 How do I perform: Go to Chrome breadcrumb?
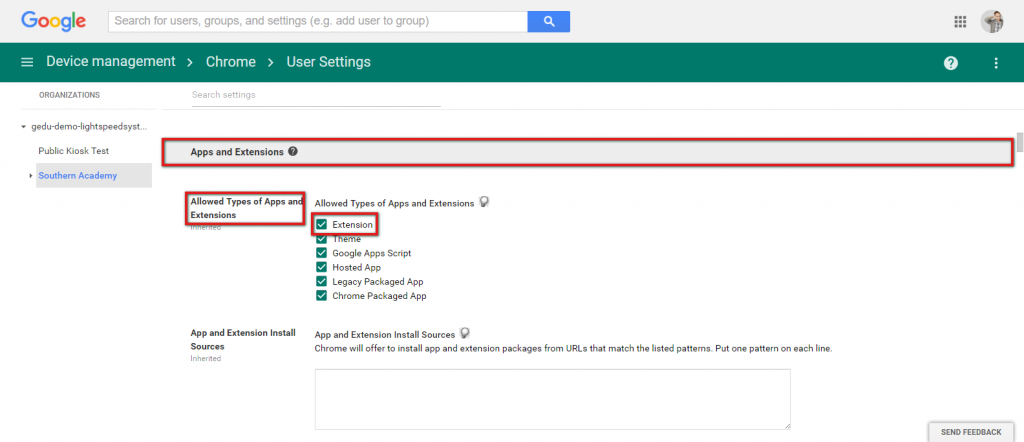pyautogui.click(x=231, y=62)
